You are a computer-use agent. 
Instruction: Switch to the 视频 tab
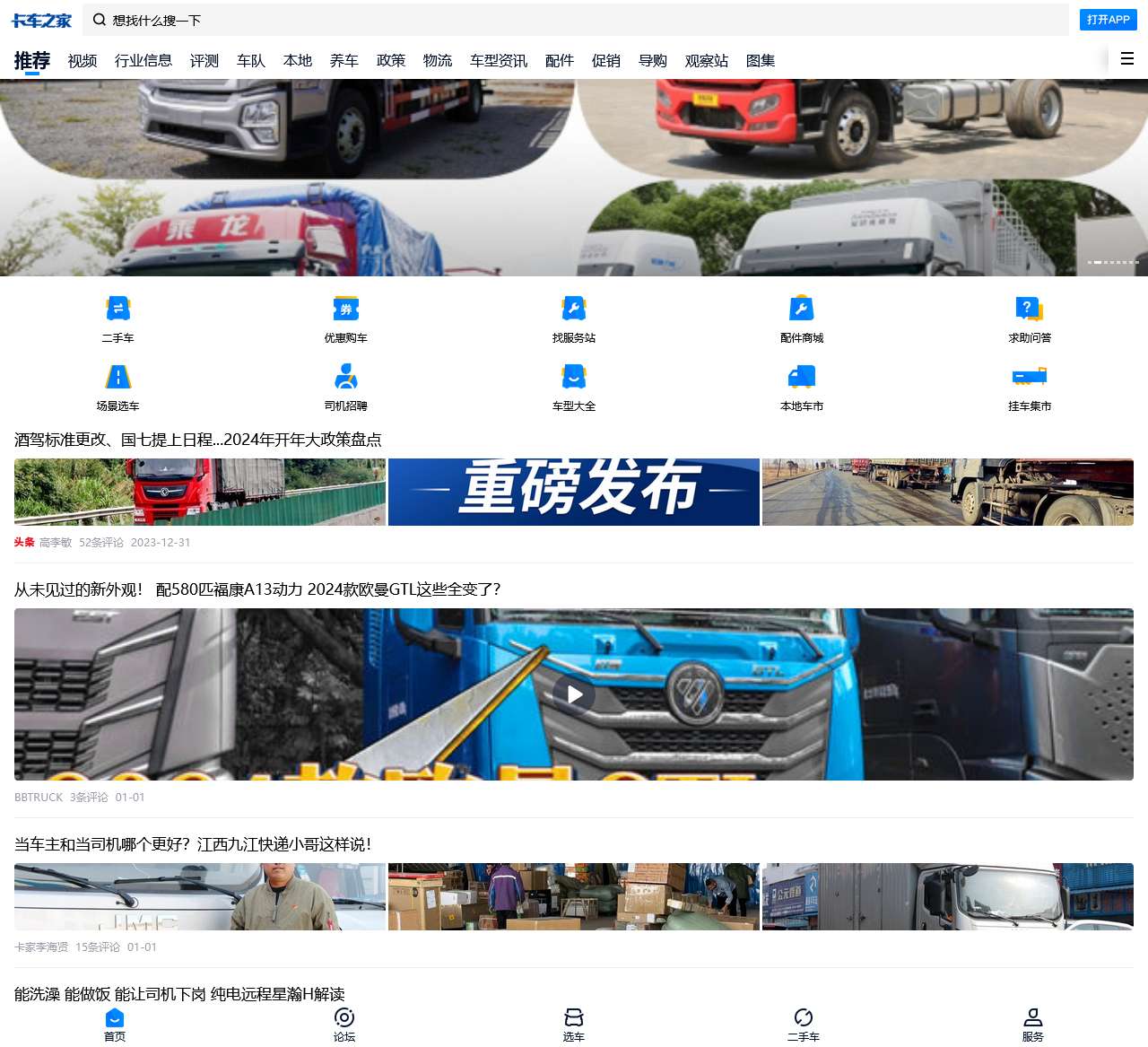point(83,61)
